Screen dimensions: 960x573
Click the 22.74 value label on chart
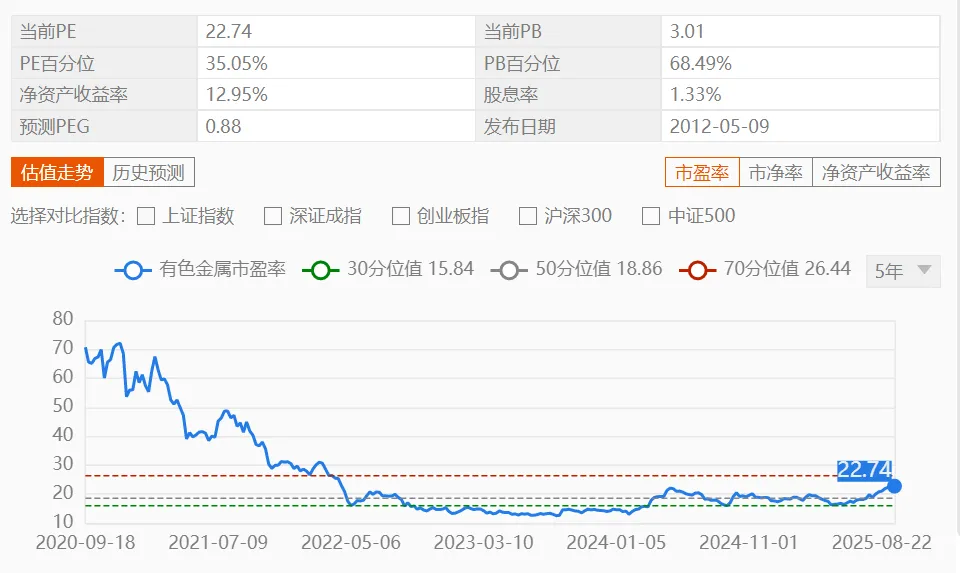[864, 469]
